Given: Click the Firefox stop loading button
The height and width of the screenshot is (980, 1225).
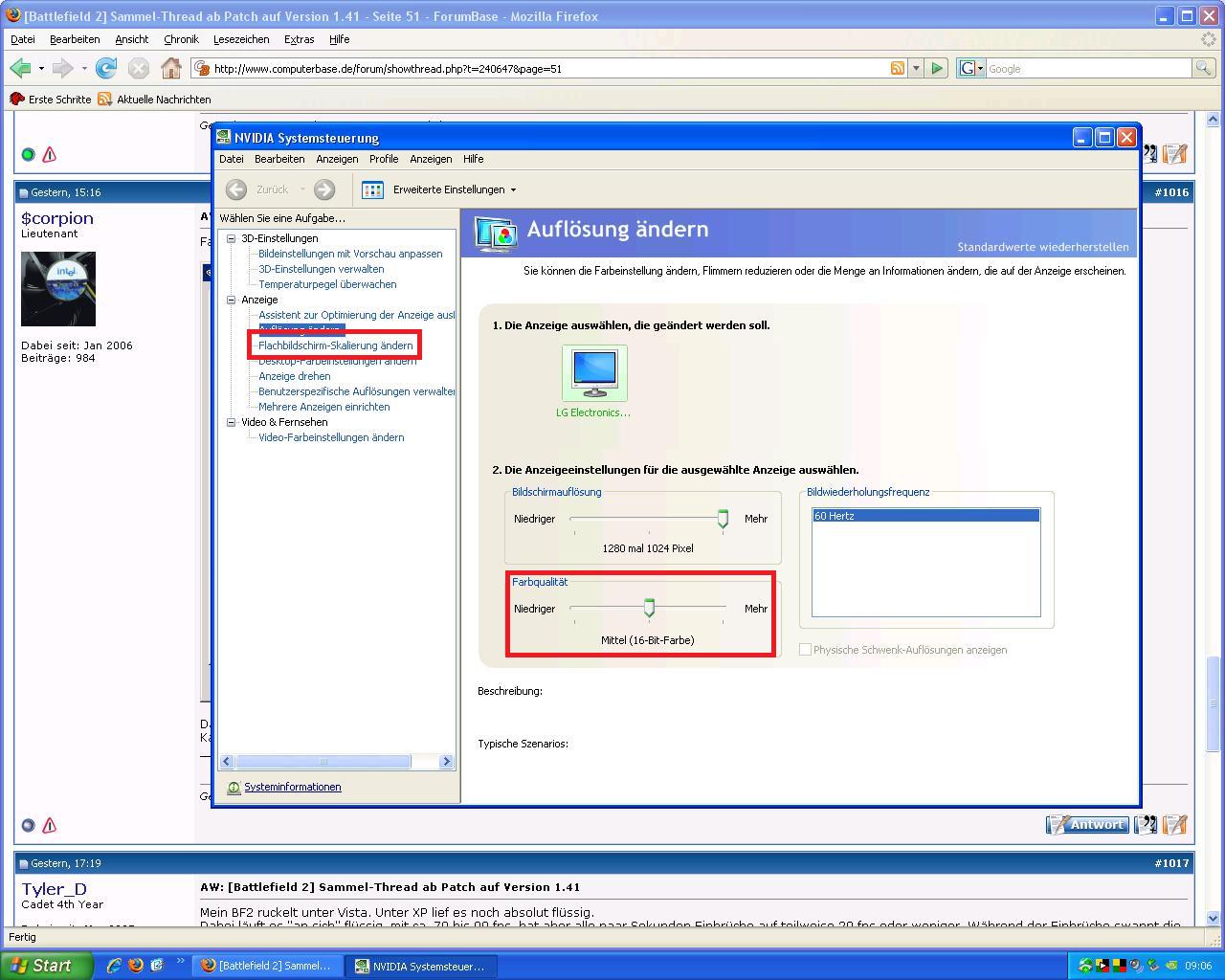Looking at the screenshot, I should tap(139, 68).
